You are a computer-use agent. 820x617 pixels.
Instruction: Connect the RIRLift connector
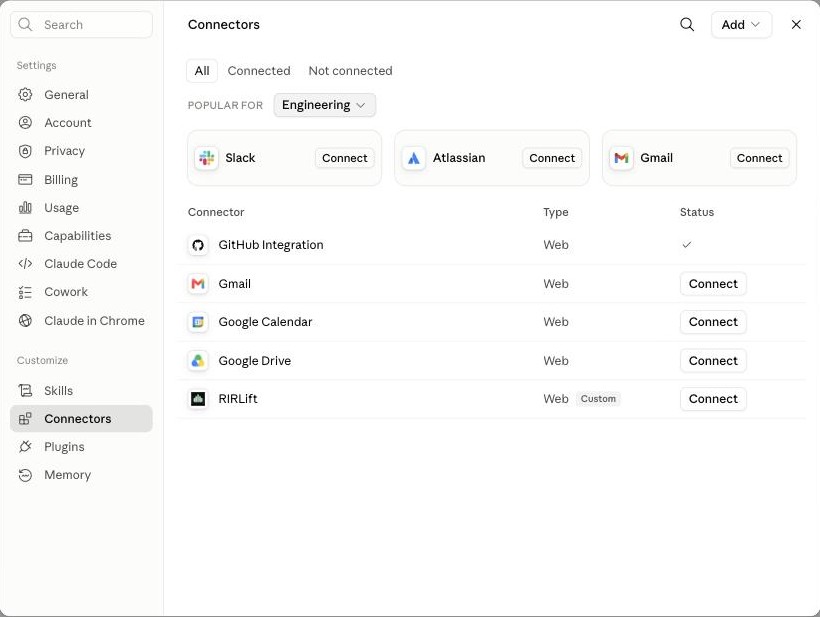point(713,399)
